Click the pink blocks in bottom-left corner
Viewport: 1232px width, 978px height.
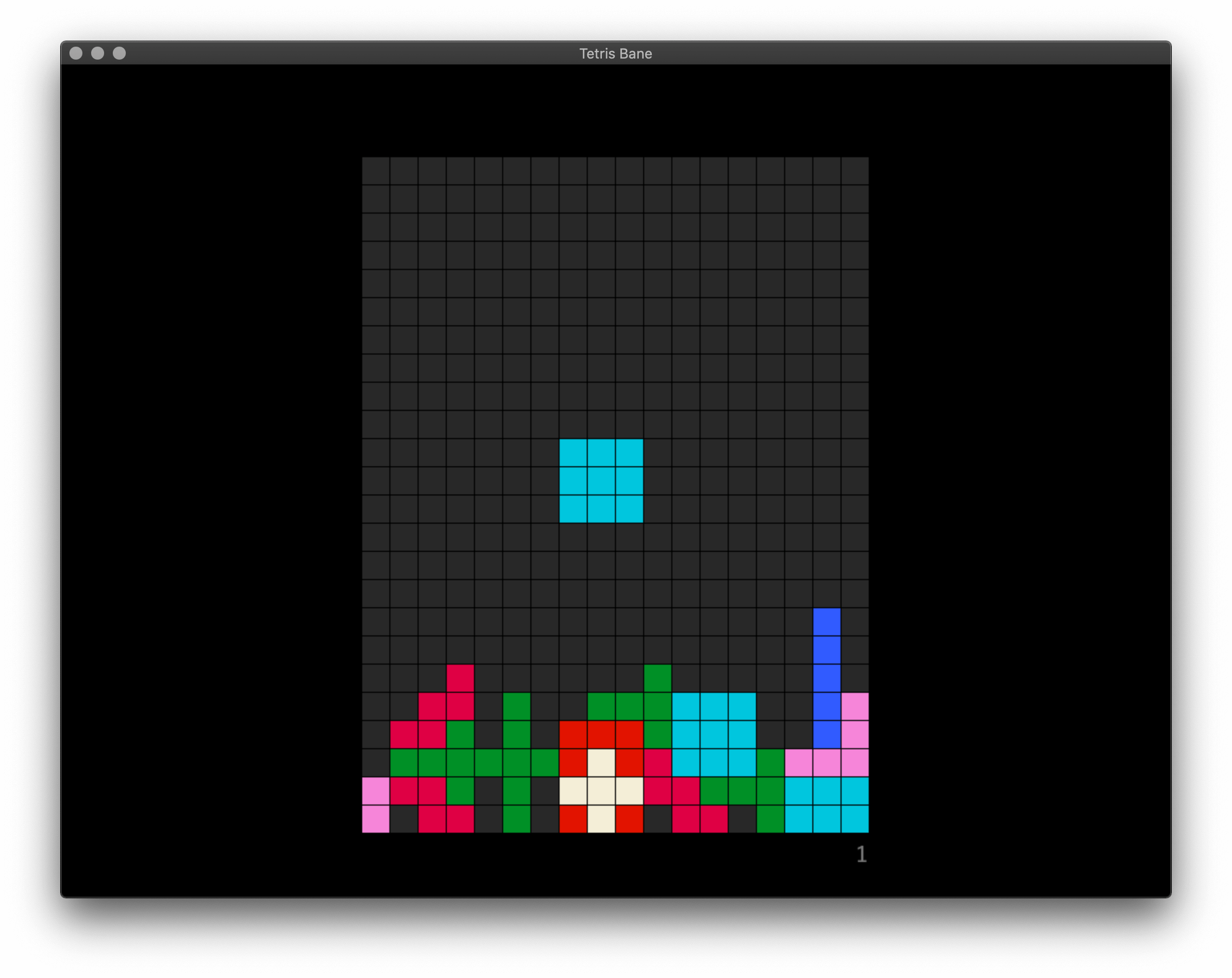[x=376, y=805]
